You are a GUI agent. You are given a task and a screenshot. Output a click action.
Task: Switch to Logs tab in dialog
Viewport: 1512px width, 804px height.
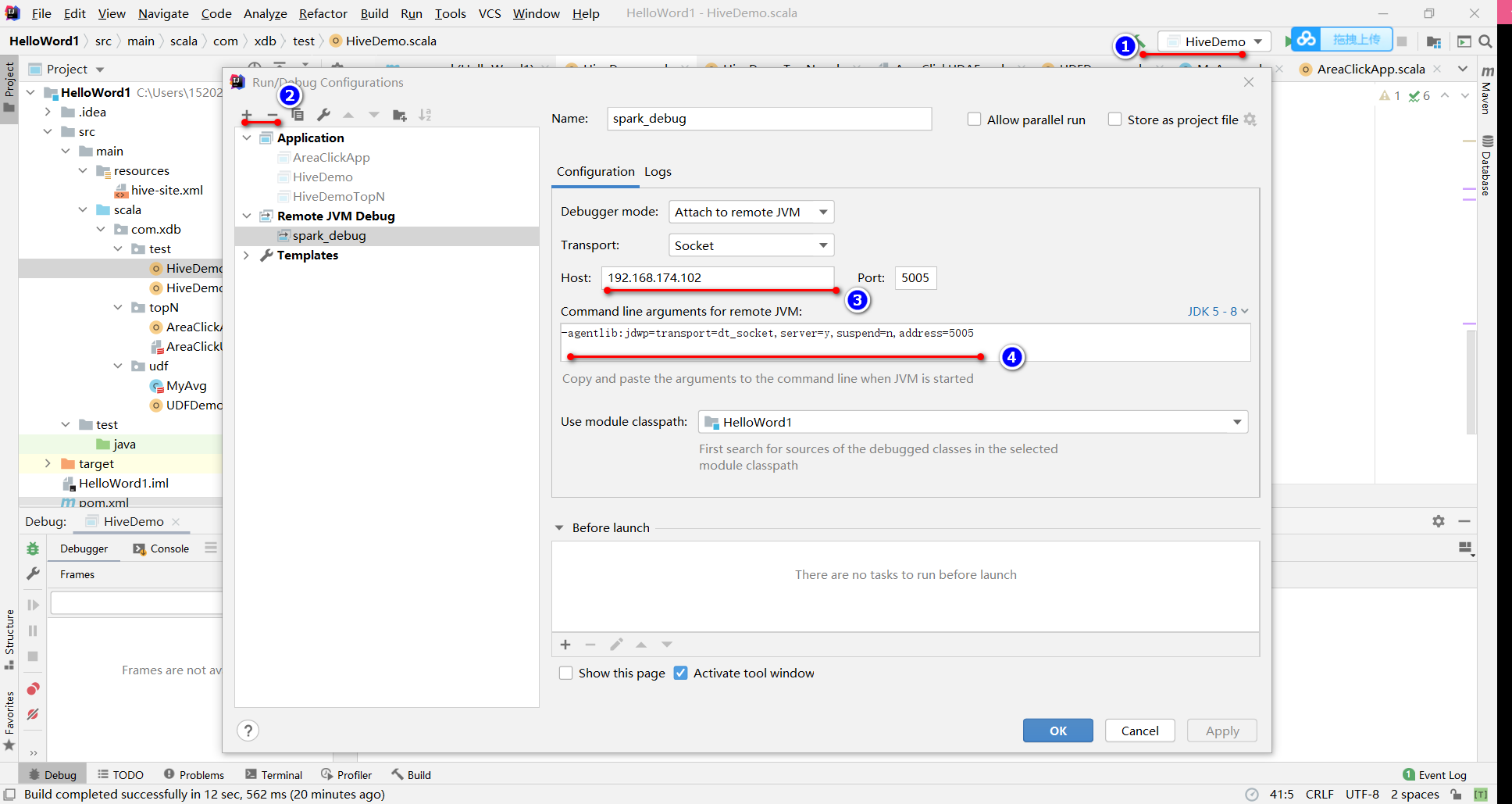658,172
